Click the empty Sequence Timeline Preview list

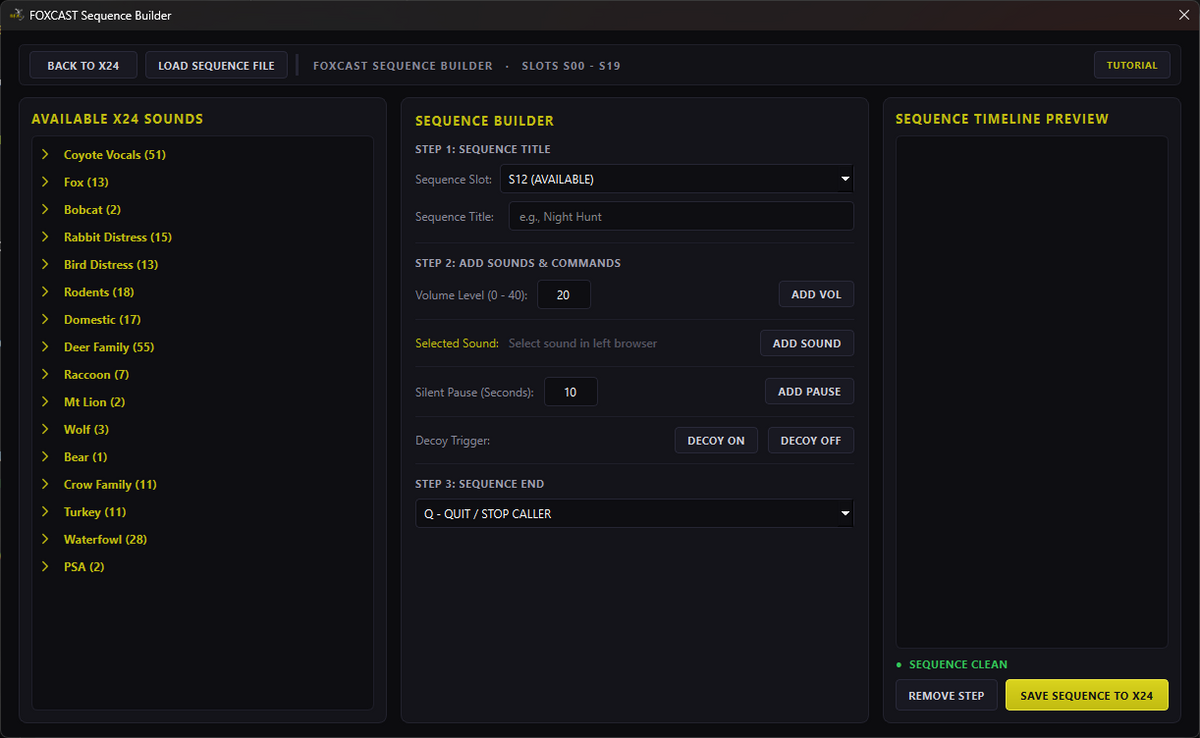pos(1032,392)
